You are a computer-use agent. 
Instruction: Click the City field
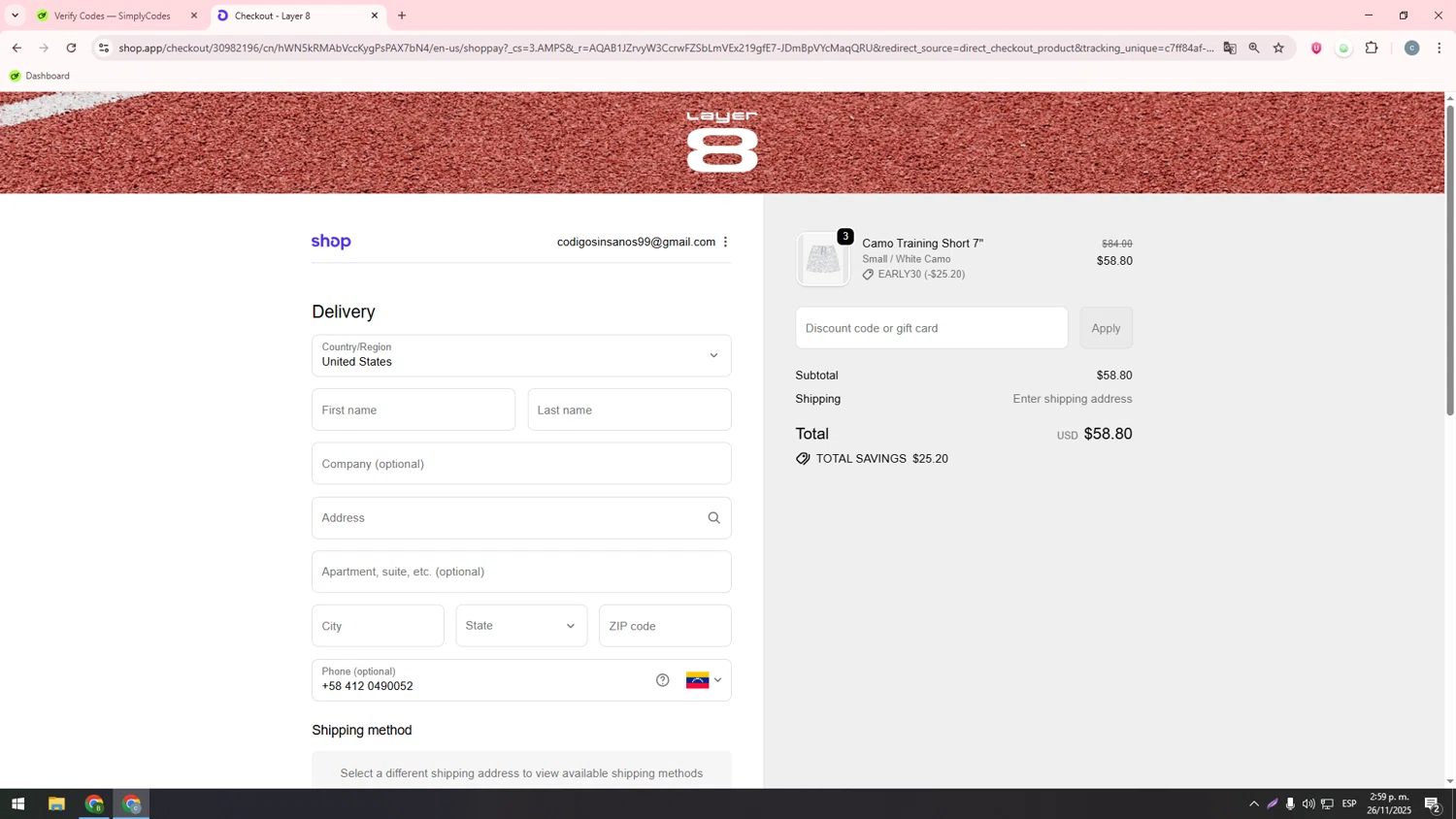378,626
